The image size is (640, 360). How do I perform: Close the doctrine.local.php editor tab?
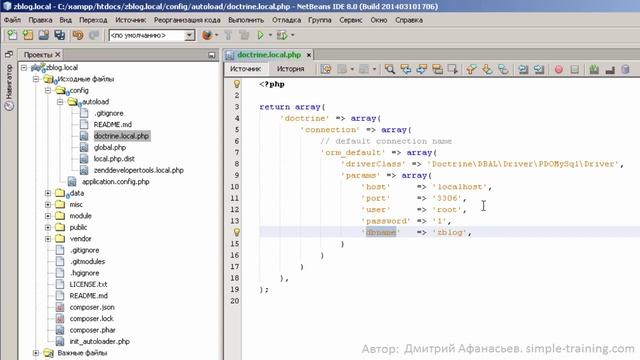[309, 55]
